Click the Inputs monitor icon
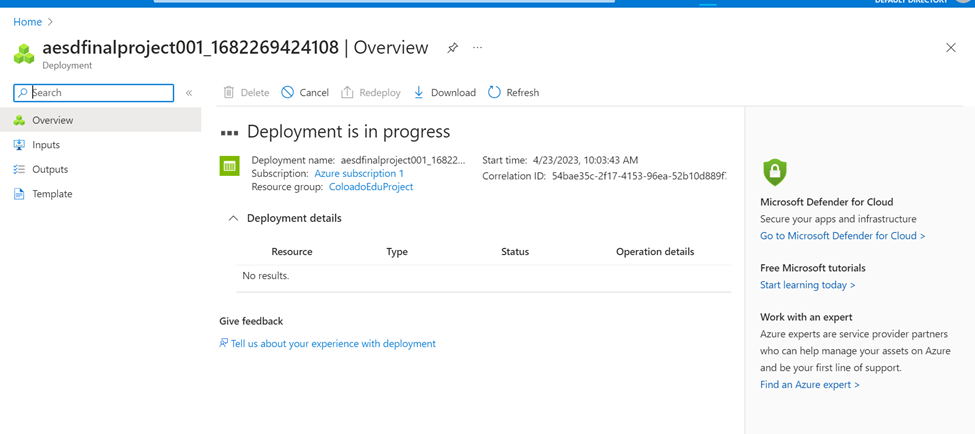 (x=19, y=145)
